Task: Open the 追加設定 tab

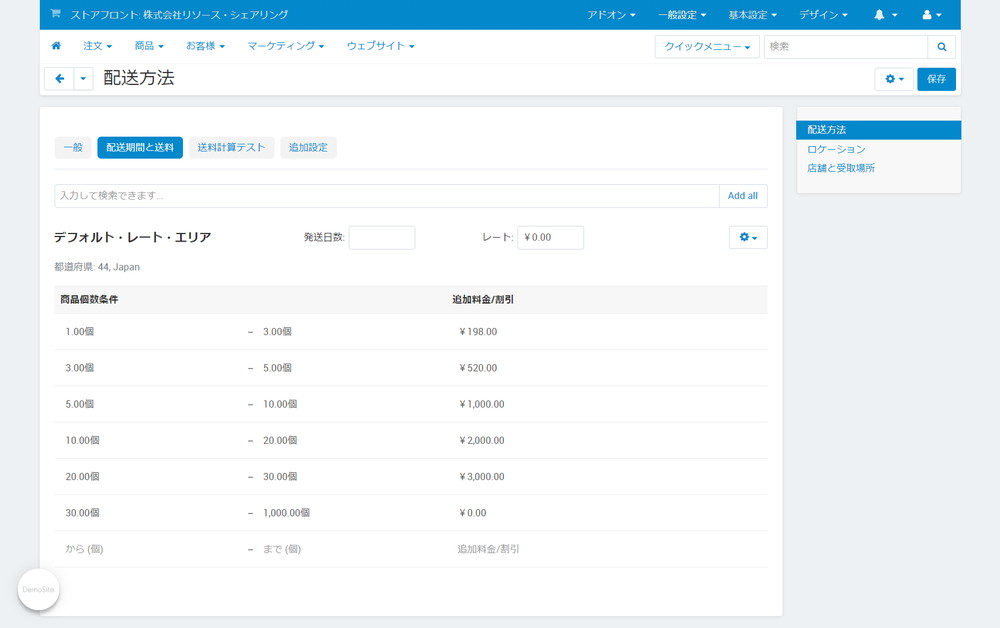Action: pyautogui.click(x=309, y=147)
